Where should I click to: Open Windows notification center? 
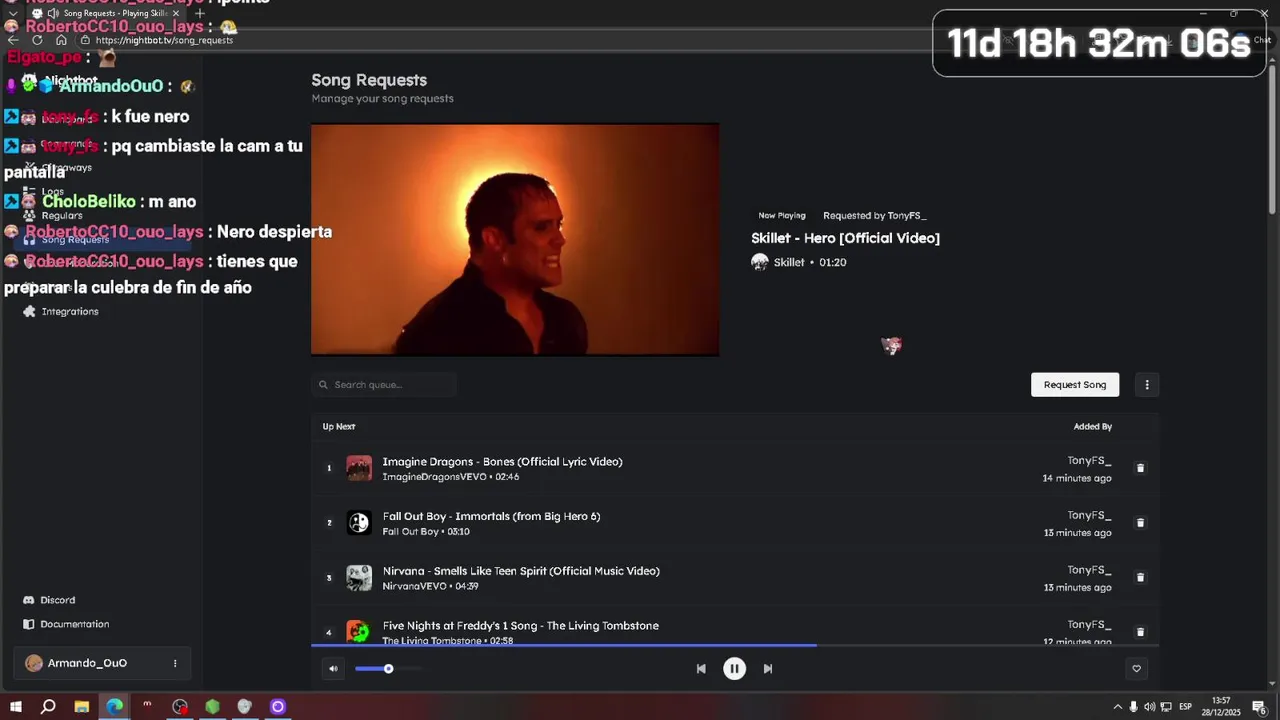1259,707
